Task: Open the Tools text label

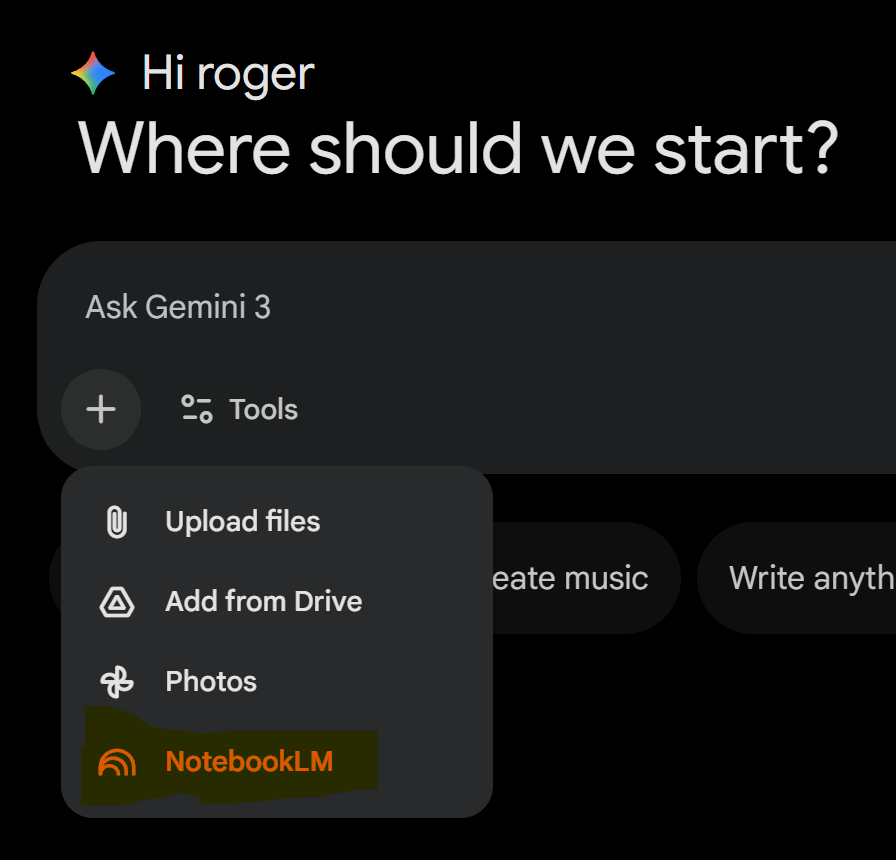Action: click(x=264, y=409)
